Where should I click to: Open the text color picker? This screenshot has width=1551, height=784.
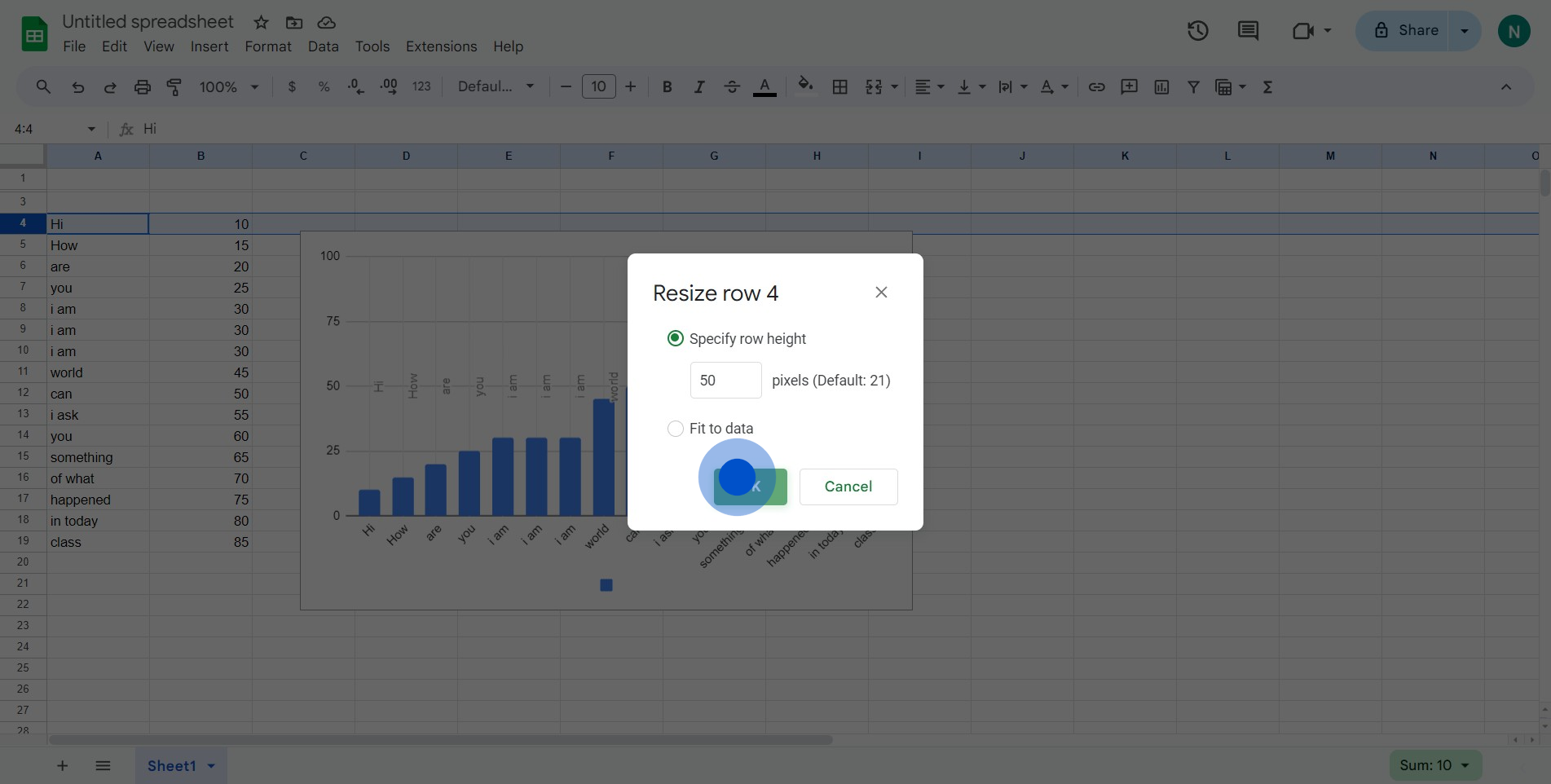coord(764,87)
